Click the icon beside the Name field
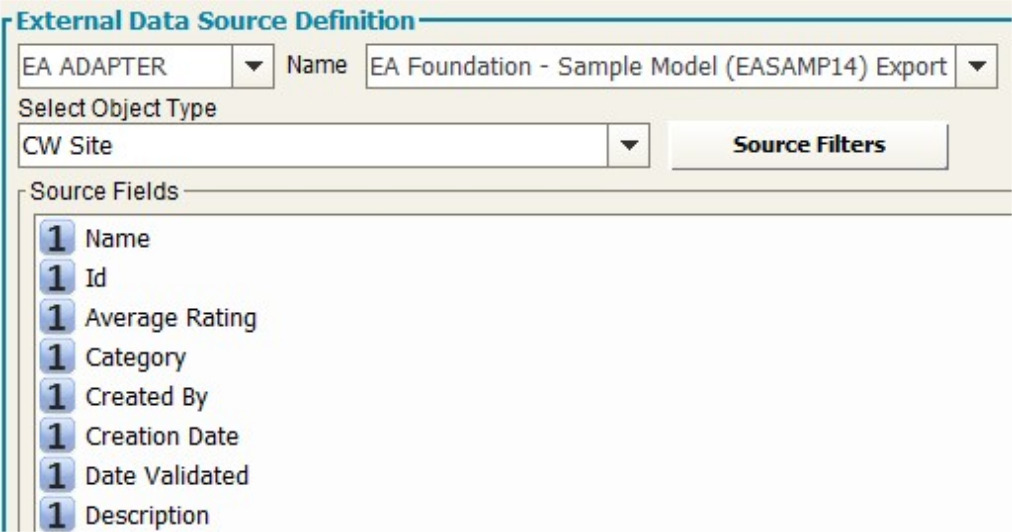Viewport: 1012px width, 532px height. point(58,239)
